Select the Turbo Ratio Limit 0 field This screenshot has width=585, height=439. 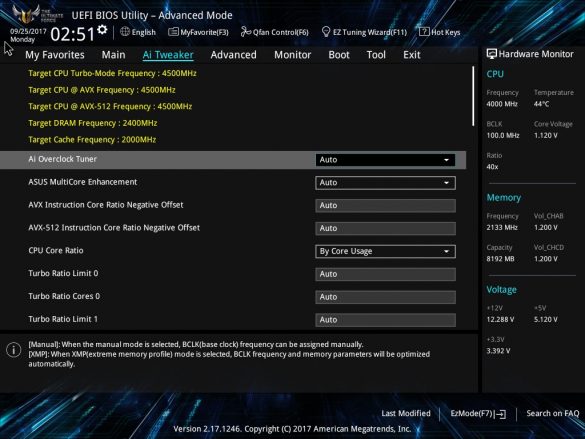(385, 274)
